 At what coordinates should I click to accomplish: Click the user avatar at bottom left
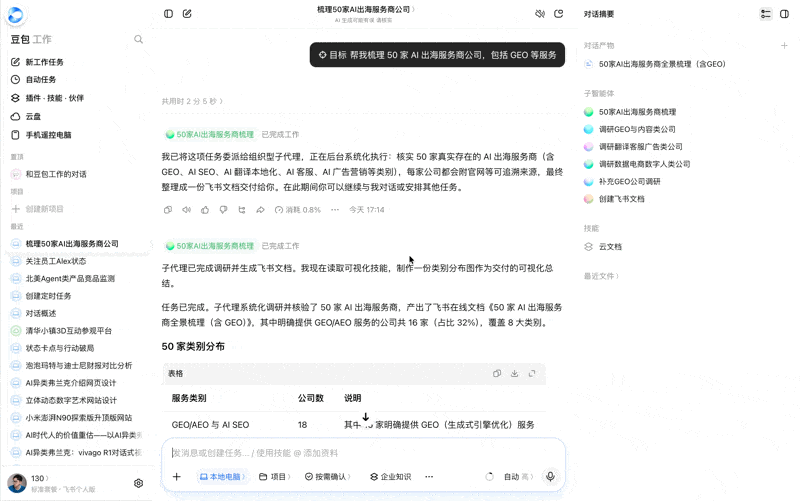pos(17,483)
